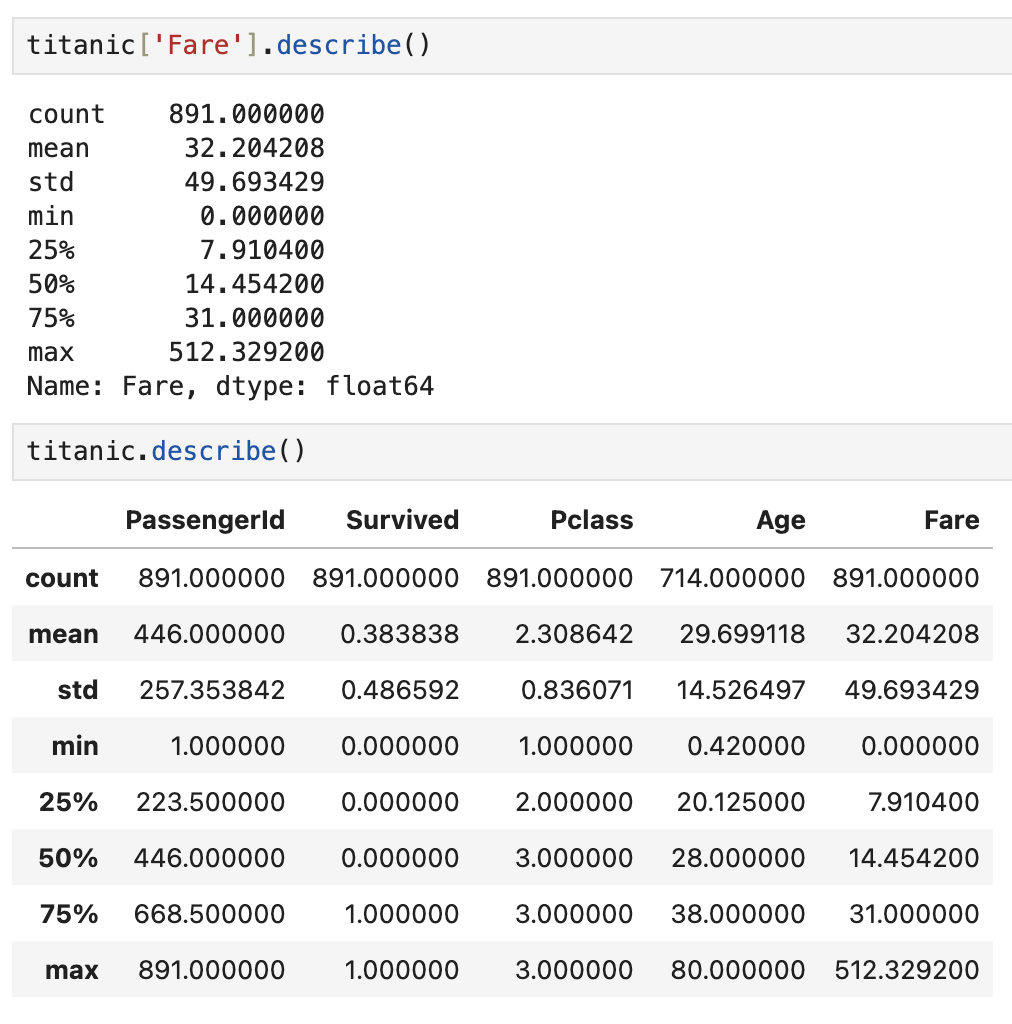
Task: Click the 75% row label in table
Action: point(69,914)
